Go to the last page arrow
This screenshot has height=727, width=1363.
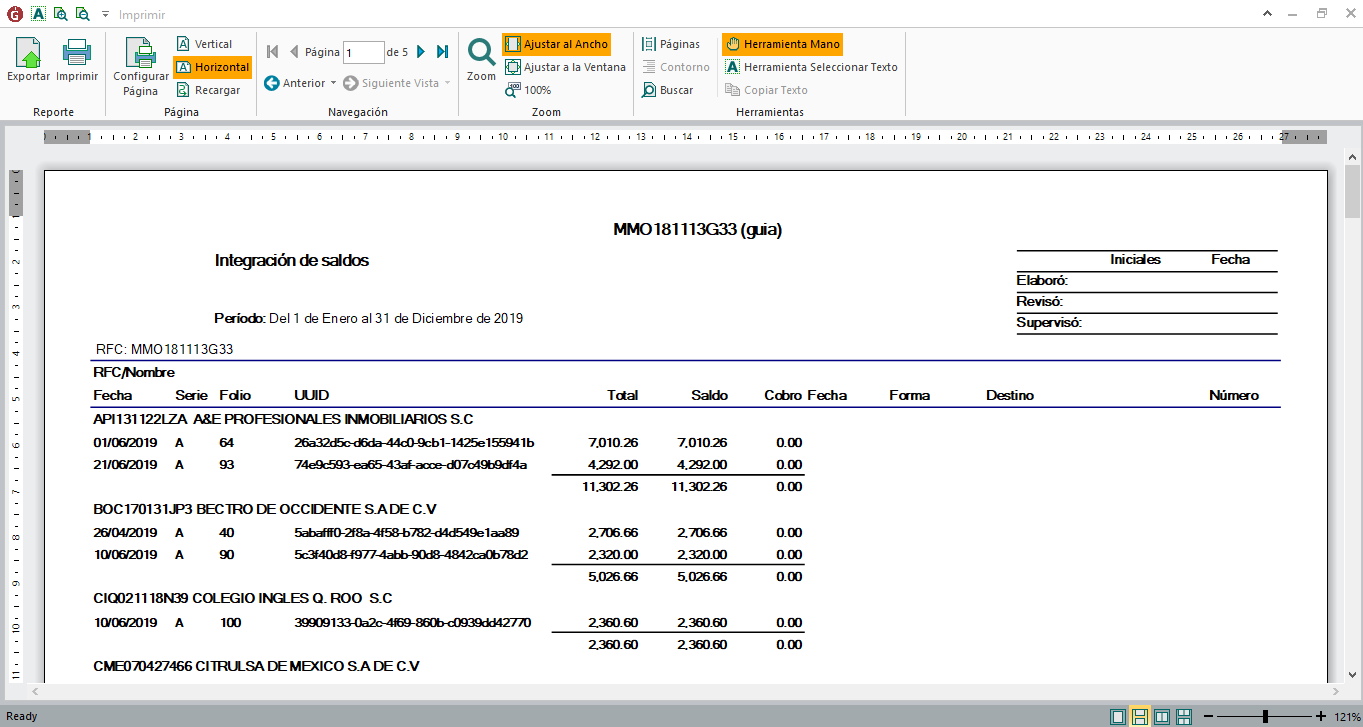(442, 52)
